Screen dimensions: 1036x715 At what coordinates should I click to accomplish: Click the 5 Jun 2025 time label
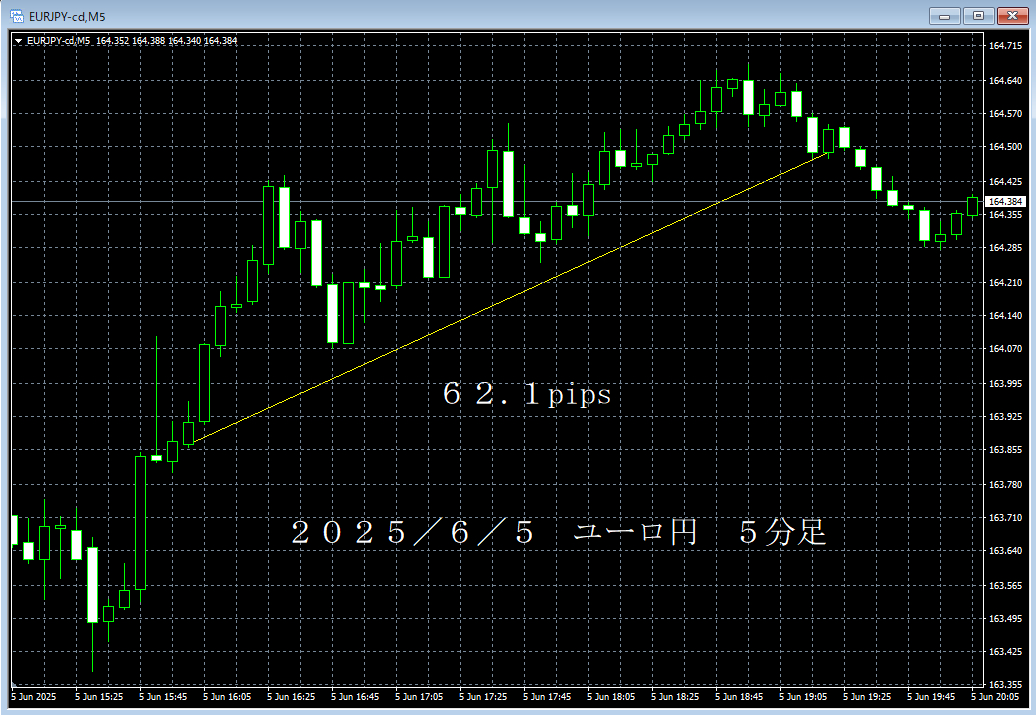[34, 697]
